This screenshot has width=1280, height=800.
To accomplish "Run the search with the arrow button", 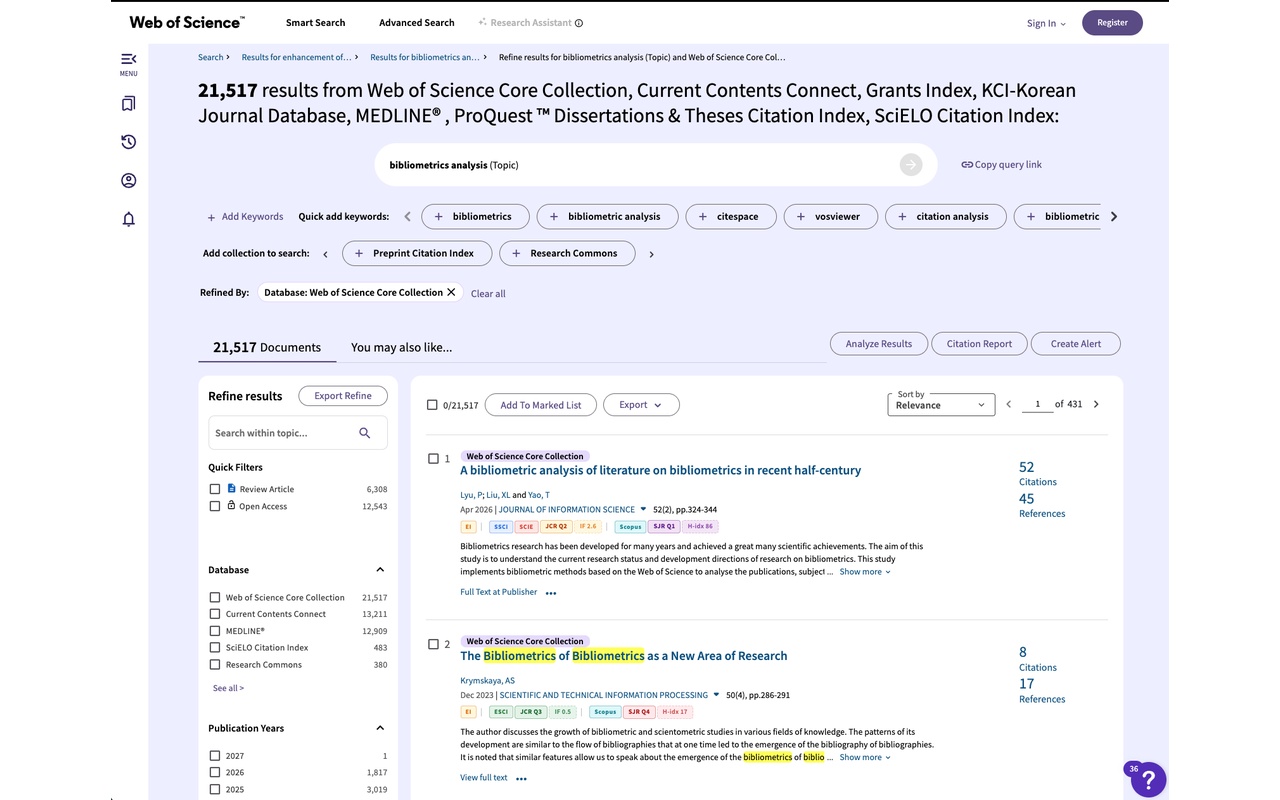I will [x=910, y=165].
